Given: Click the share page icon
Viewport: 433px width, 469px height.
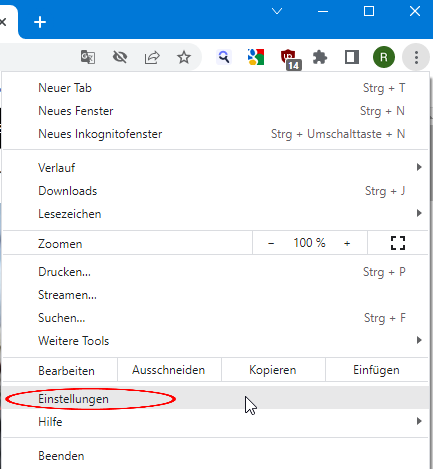Looking at the screenshot, I should tap(152, 57).
